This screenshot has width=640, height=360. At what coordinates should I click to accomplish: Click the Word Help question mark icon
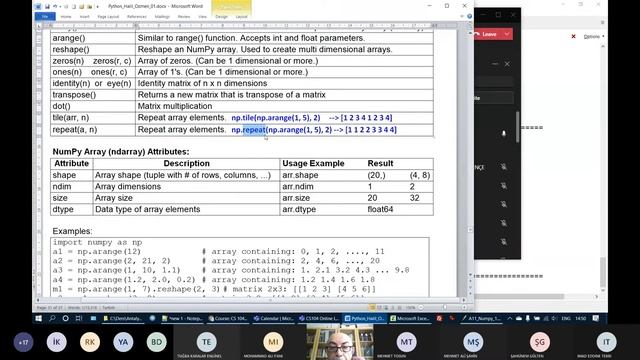(x=469, y=16)
